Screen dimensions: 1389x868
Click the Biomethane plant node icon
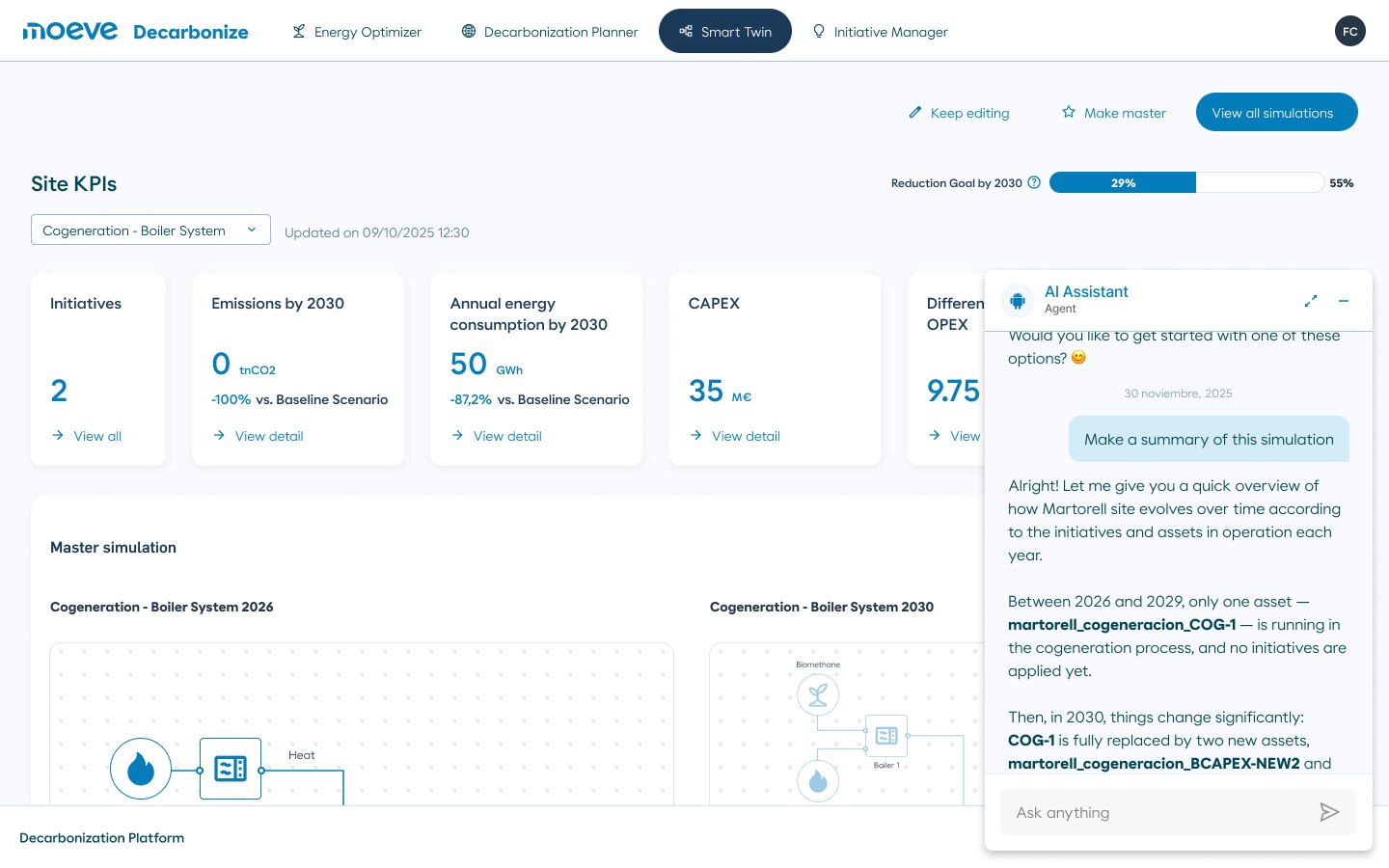(818, 694)
